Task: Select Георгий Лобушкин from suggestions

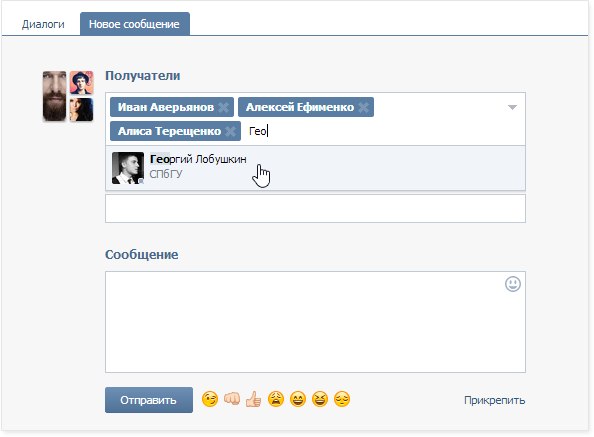Action: click(315, 168)
